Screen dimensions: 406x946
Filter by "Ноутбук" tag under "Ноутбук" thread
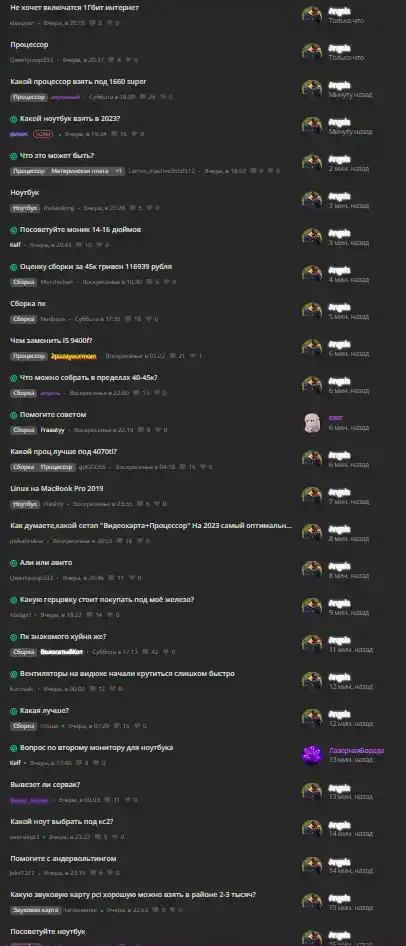click(25, 208)
